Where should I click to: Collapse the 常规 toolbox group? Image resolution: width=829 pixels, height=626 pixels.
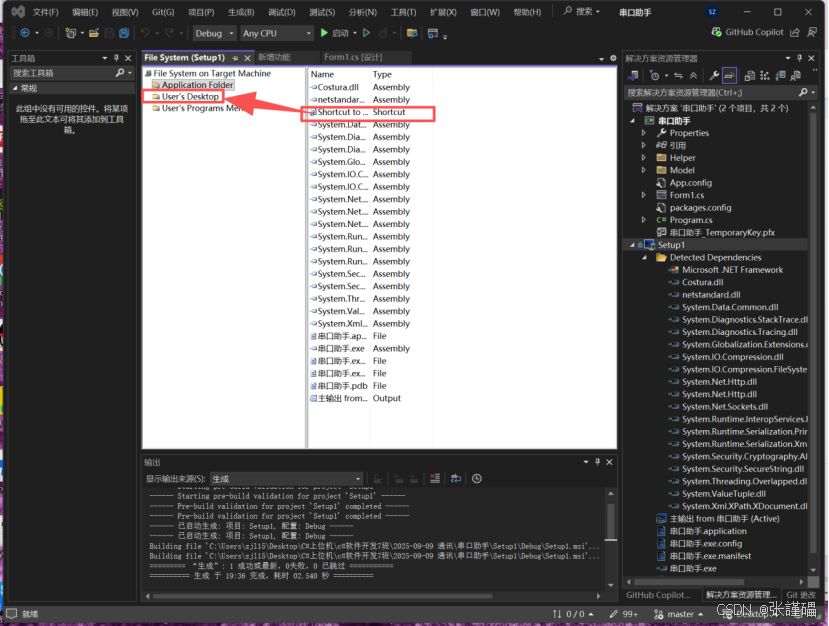(15, 88)
